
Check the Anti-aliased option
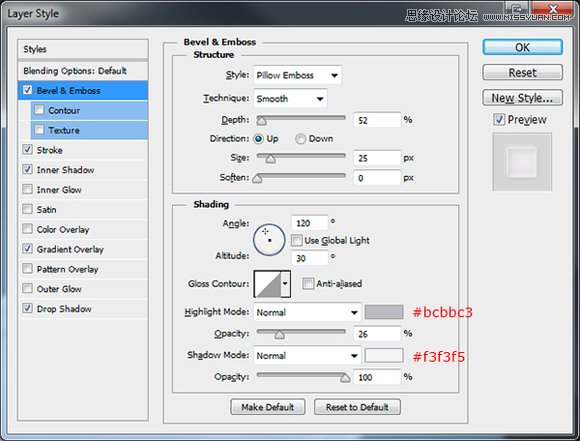pos(308,284)
